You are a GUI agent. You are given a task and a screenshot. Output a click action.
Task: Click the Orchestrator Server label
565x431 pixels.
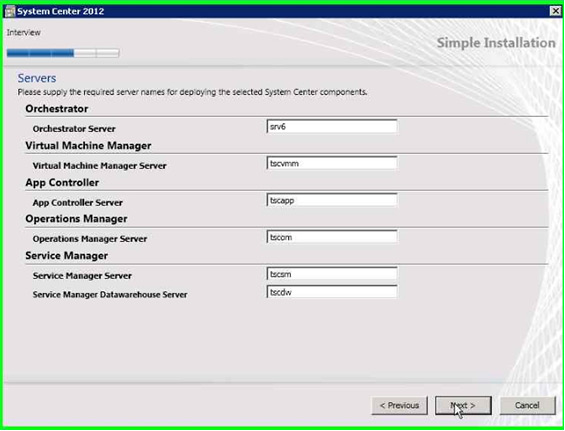point(74,129)
